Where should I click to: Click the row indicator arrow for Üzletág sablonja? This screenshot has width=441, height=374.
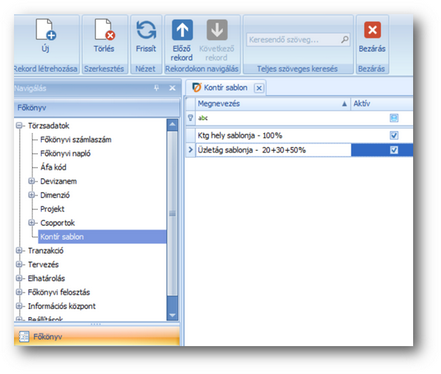(x=190, y=150)
